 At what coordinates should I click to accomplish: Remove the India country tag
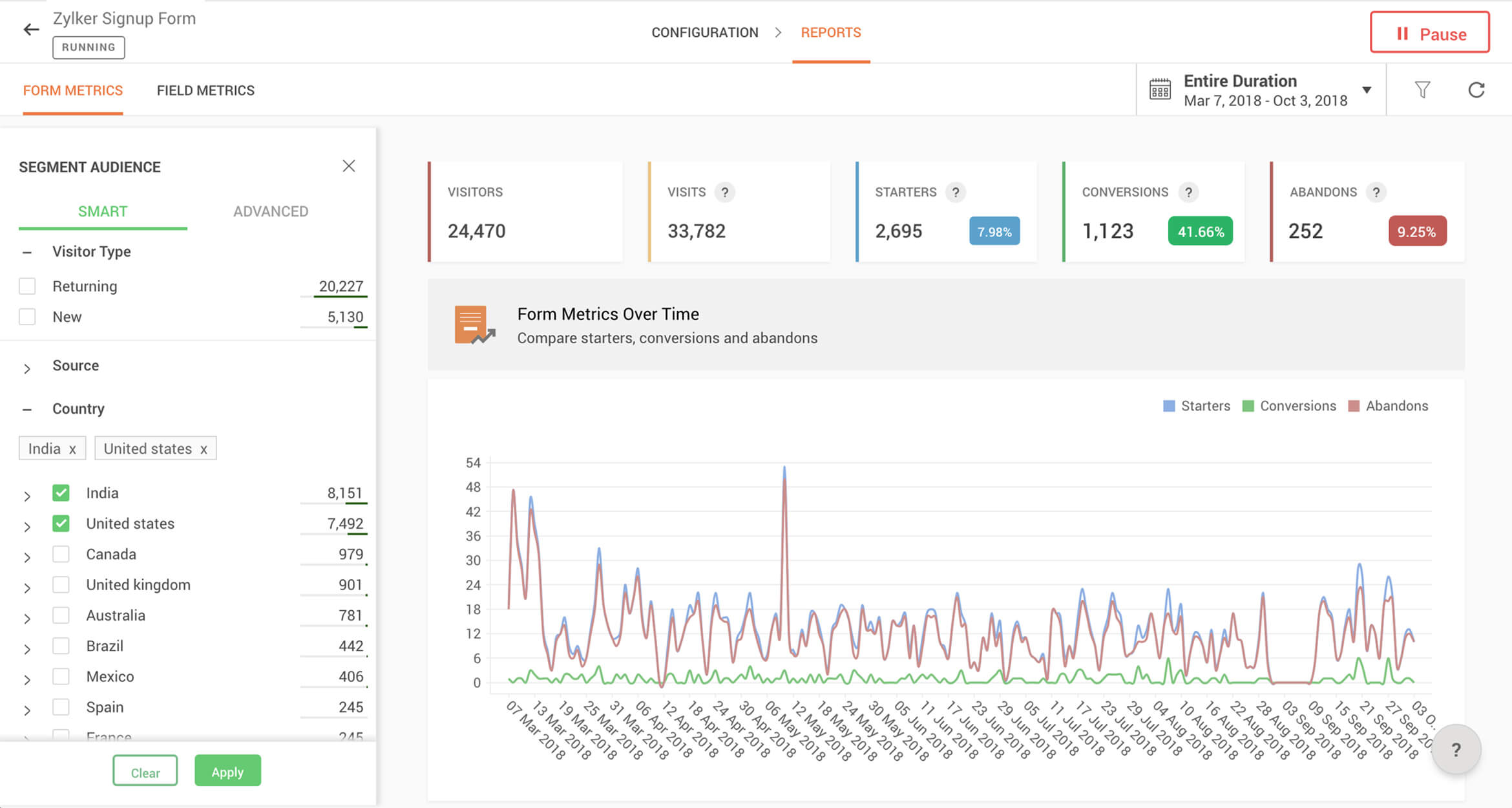pos(72,449)
